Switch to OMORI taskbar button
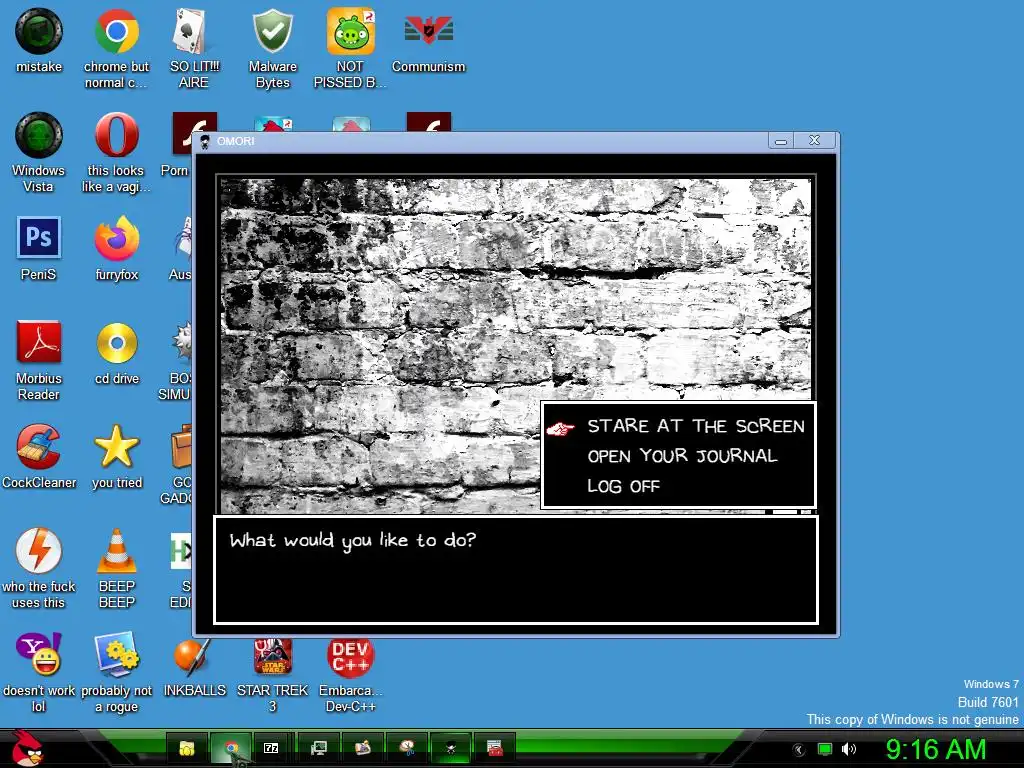Screen dimensions: 1024x768 (x=451, y=748)
